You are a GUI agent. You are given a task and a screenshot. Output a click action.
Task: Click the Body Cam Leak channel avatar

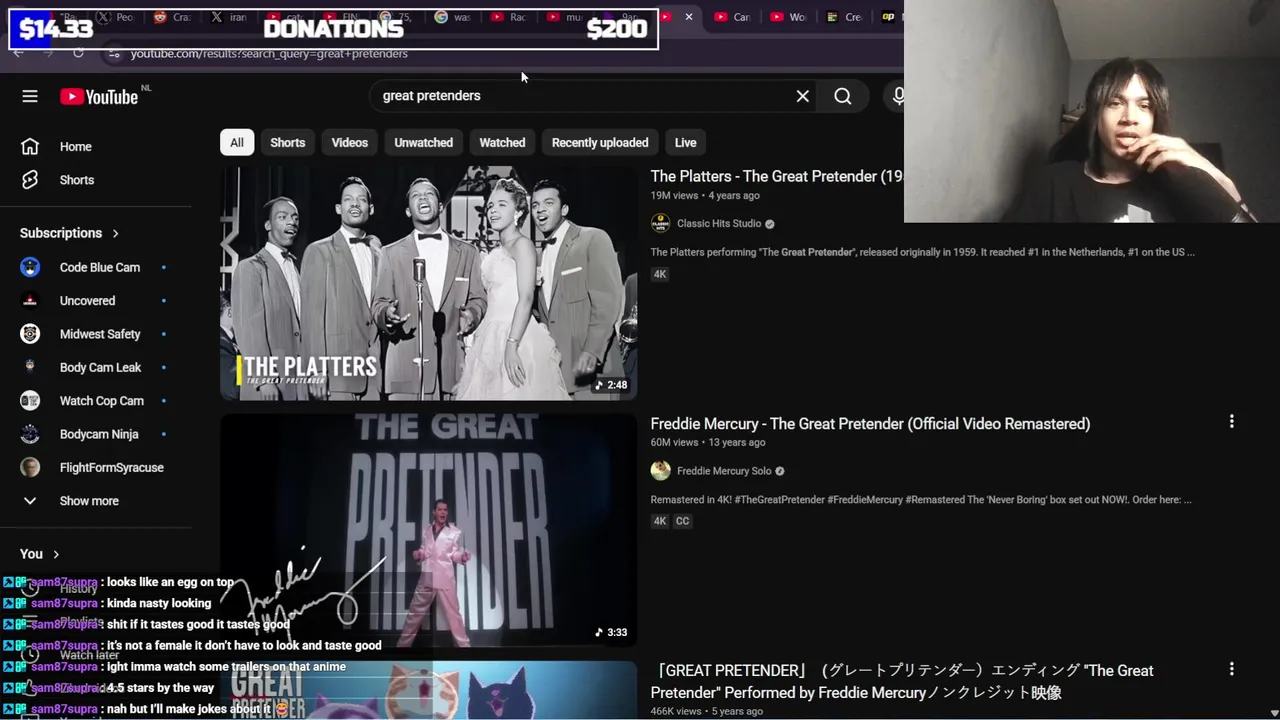tap(30, 367)
